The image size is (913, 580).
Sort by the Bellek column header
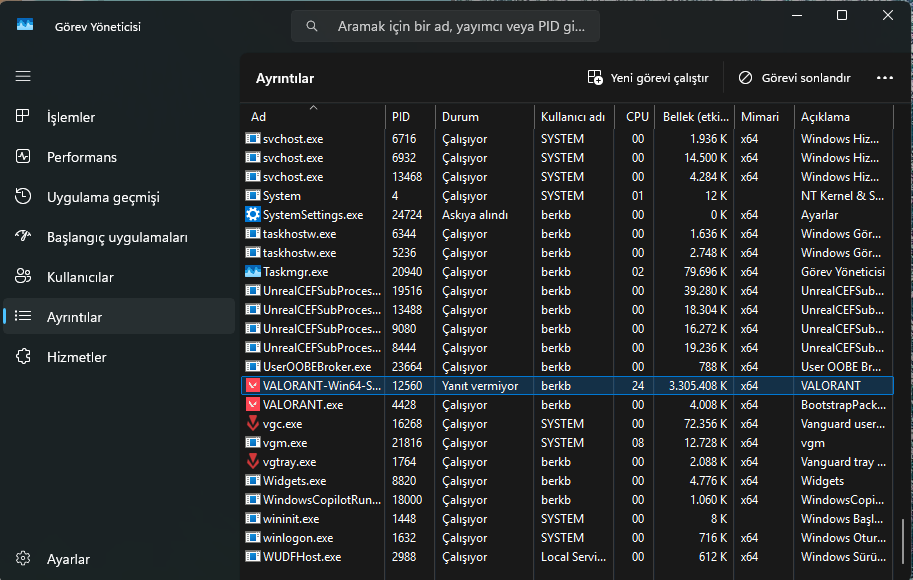(x=695, y=116)
